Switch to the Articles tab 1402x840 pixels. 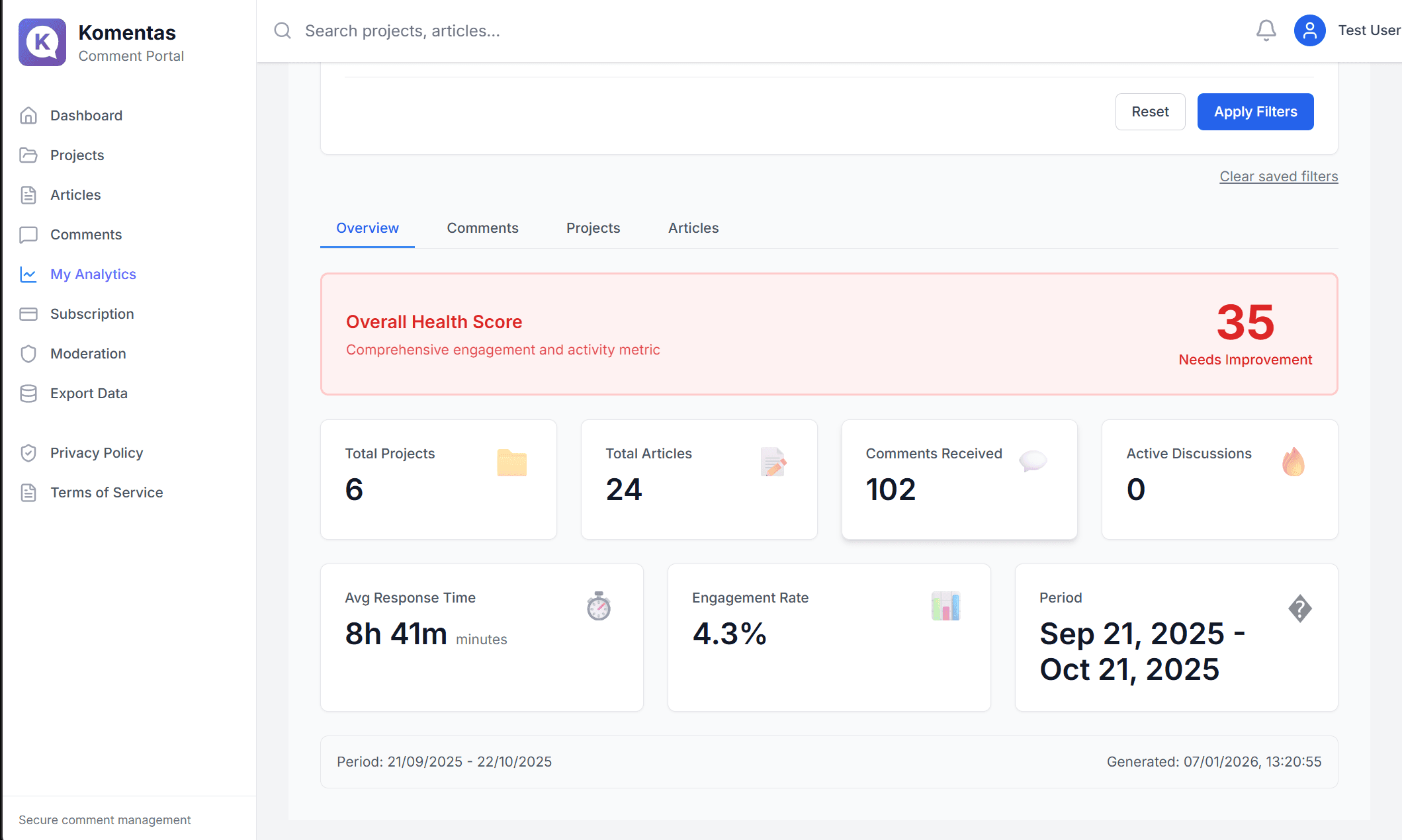click(693, 228)
